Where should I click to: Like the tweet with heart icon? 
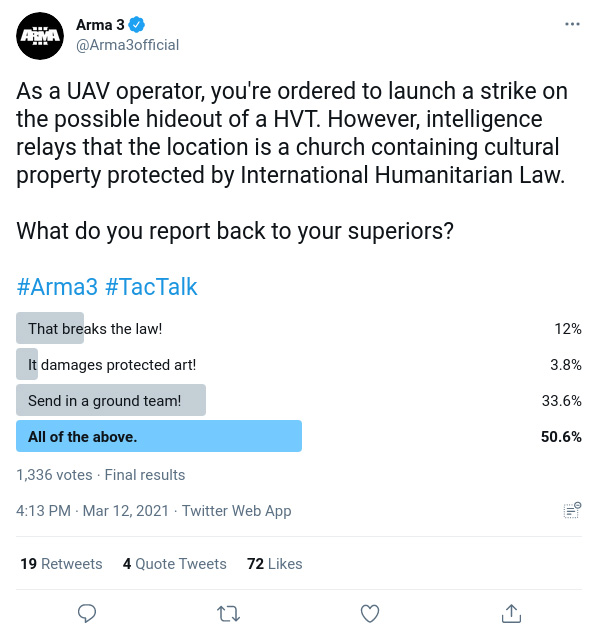[370, 613]
